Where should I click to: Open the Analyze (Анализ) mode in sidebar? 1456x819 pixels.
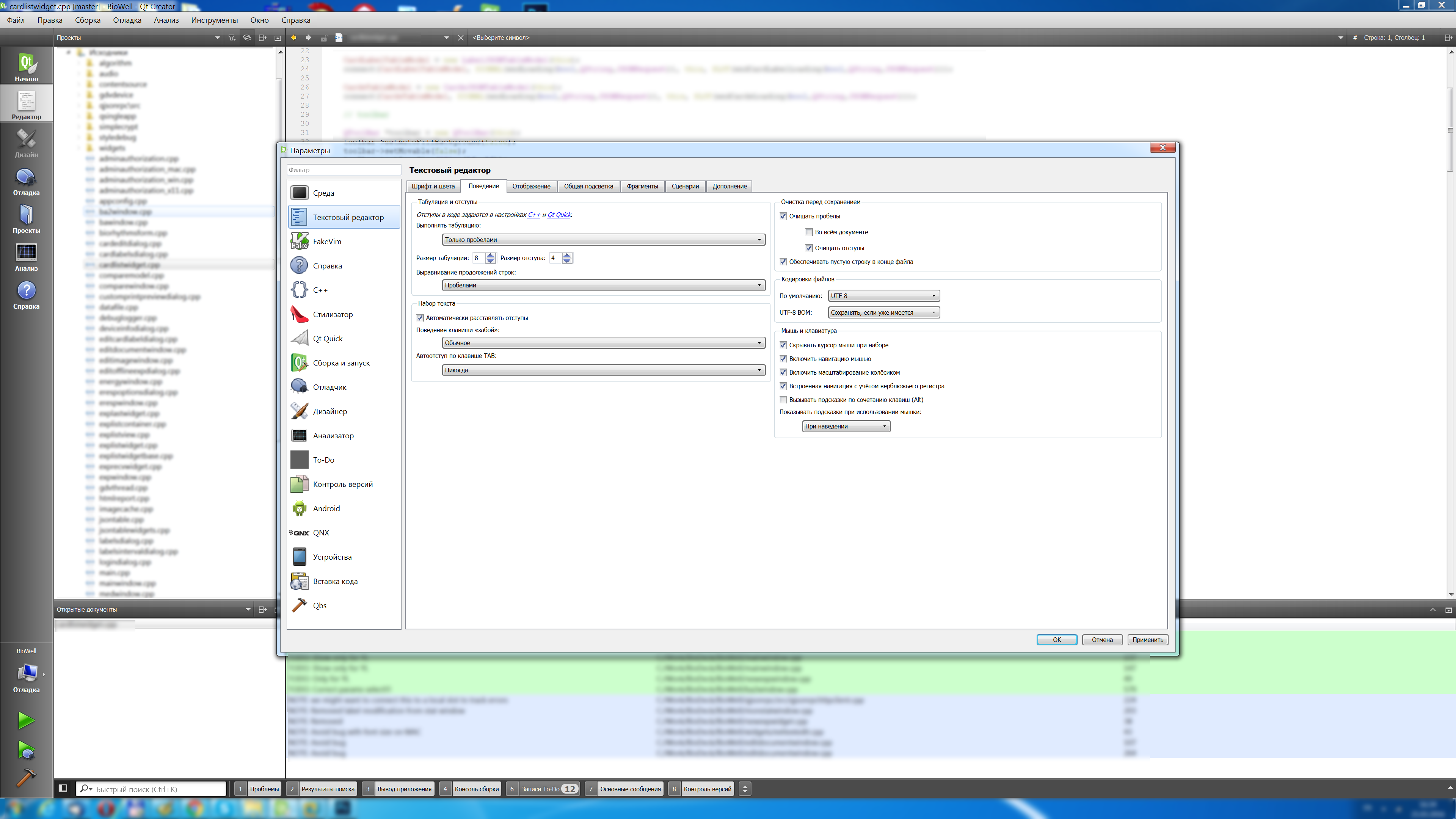pyautogui.click(x=26, y=257)
